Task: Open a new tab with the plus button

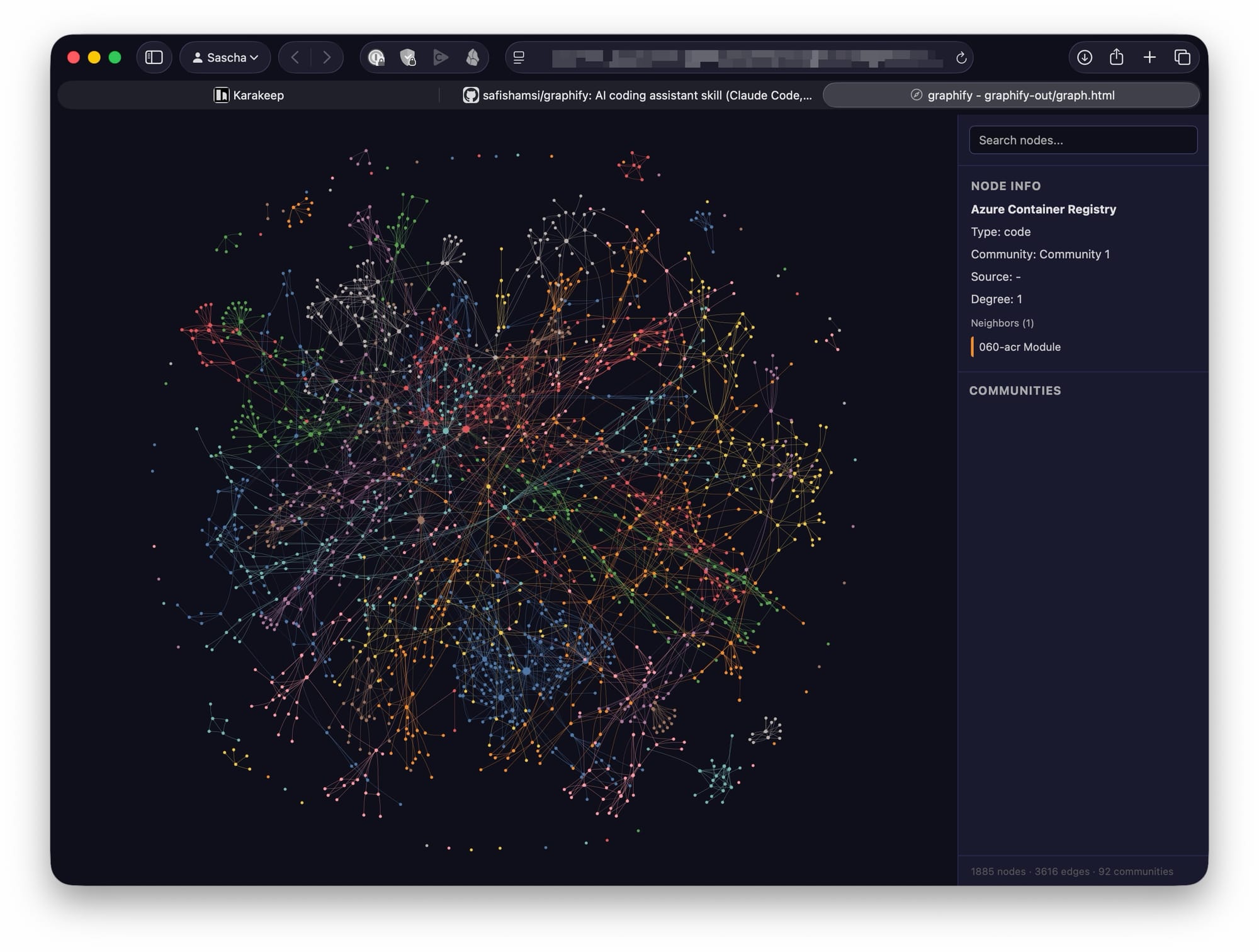Action: coord(1149,57)
